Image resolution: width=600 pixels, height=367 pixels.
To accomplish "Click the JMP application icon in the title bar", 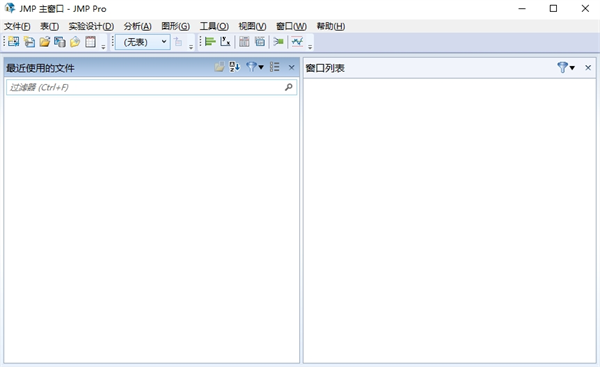I will 10,8.
